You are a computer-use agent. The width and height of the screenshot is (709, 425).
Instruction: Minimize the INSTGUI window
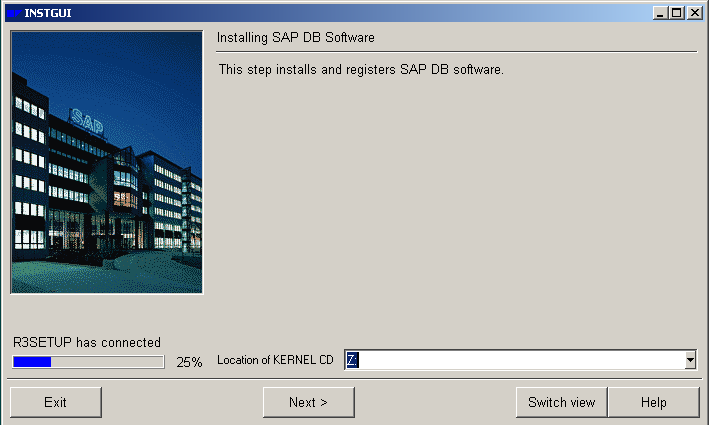[x=660, y=13]
